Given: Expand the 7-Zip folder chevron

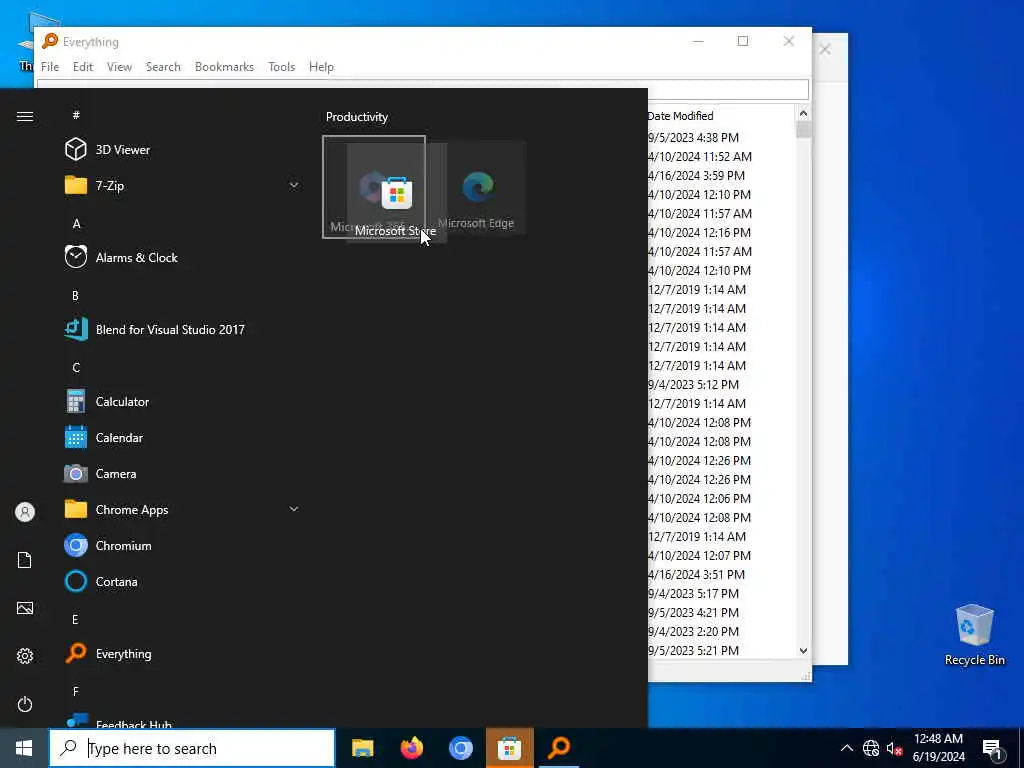Looking at the screenshot, I should (294, 185).
